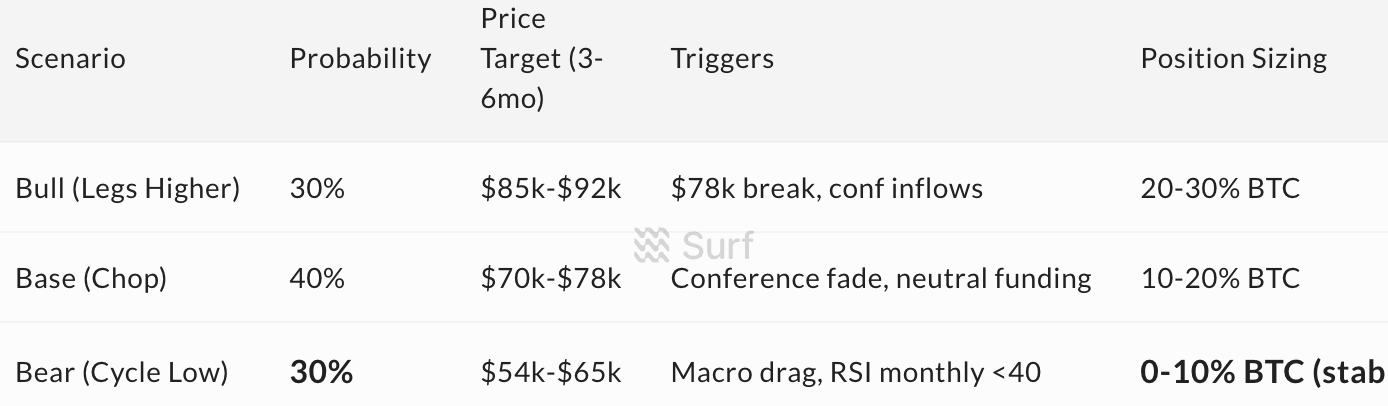
Task: Click the bold 30% Bear probability
Action: click(x=321, y=373)
